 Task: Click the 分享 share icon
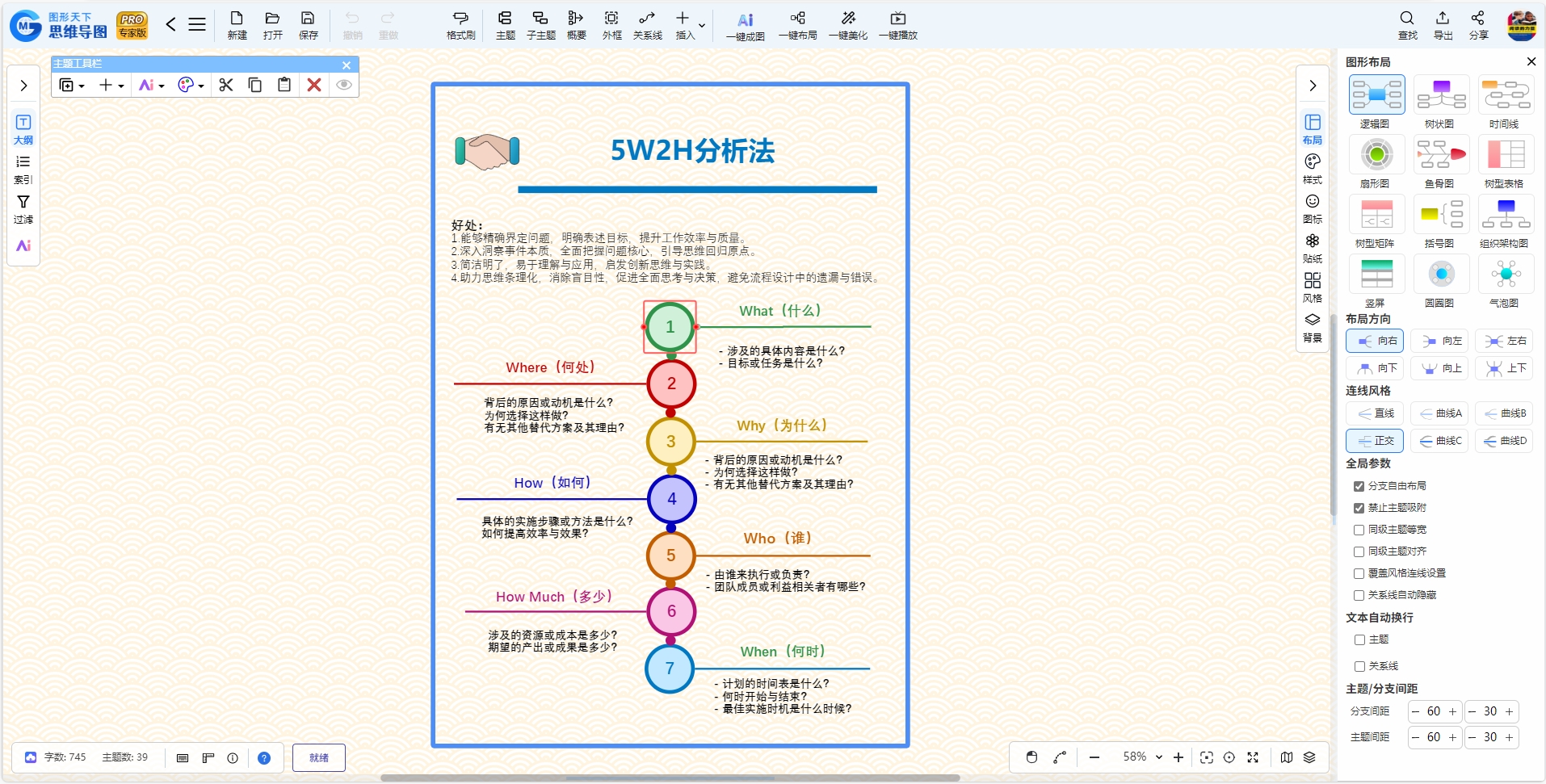tap(1478, 25)
